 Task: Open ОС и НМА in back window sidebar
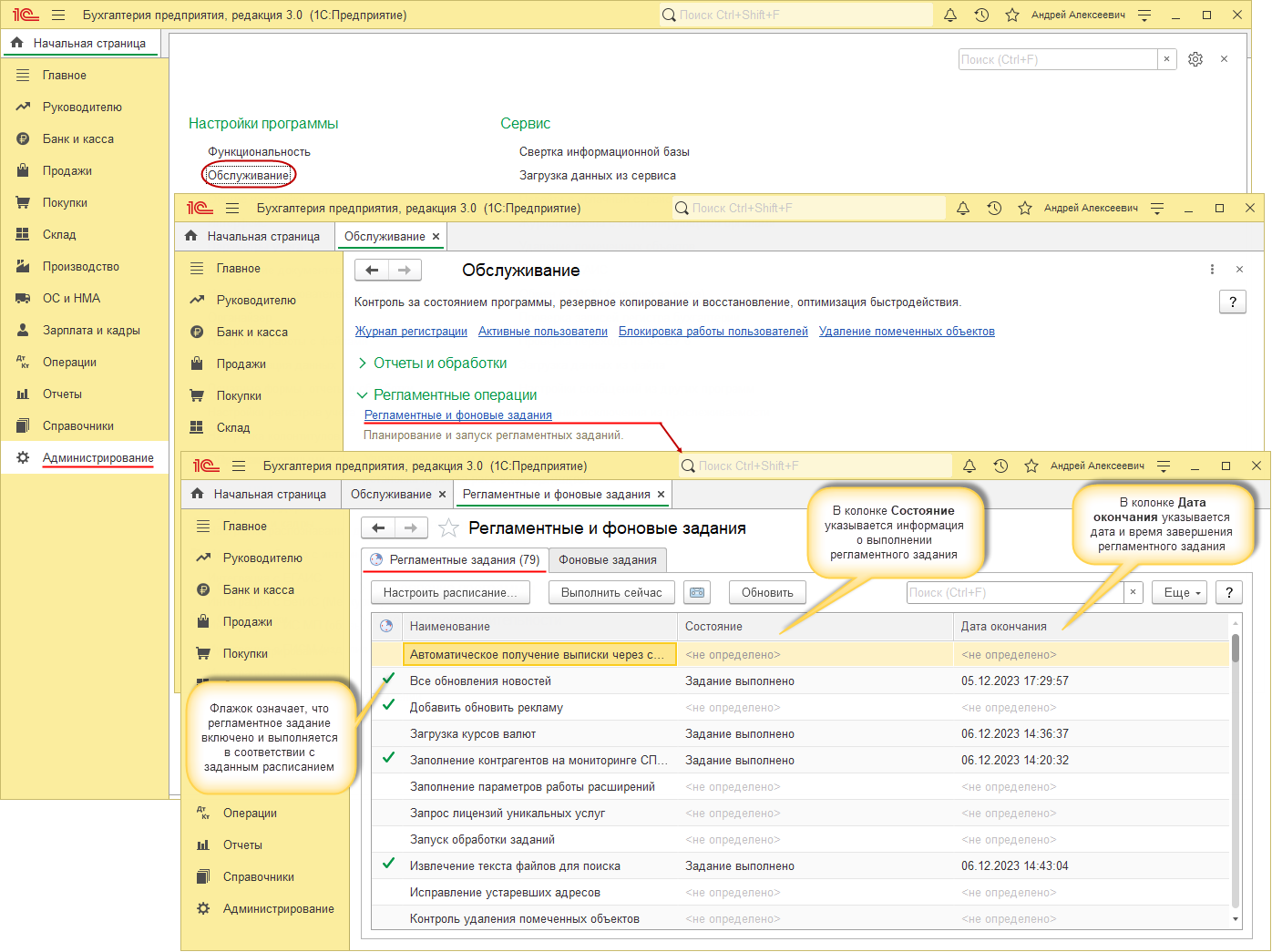[x=71, y=298]
